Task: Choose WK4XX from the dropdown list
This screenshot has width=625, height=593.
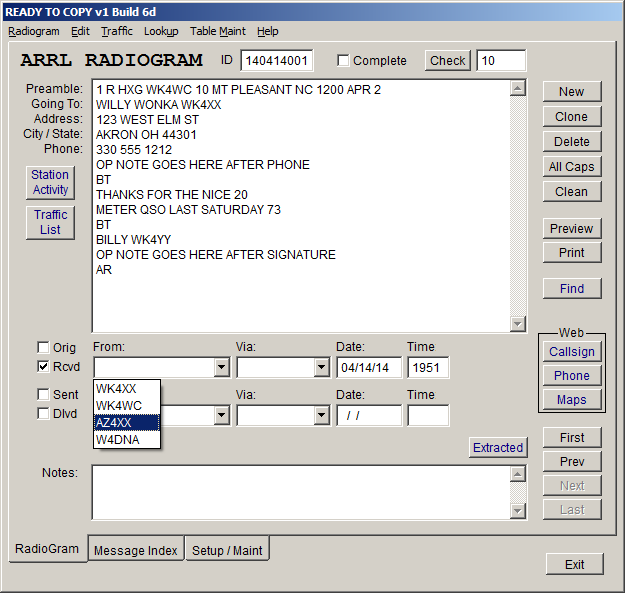Action: tap(127, 389)
